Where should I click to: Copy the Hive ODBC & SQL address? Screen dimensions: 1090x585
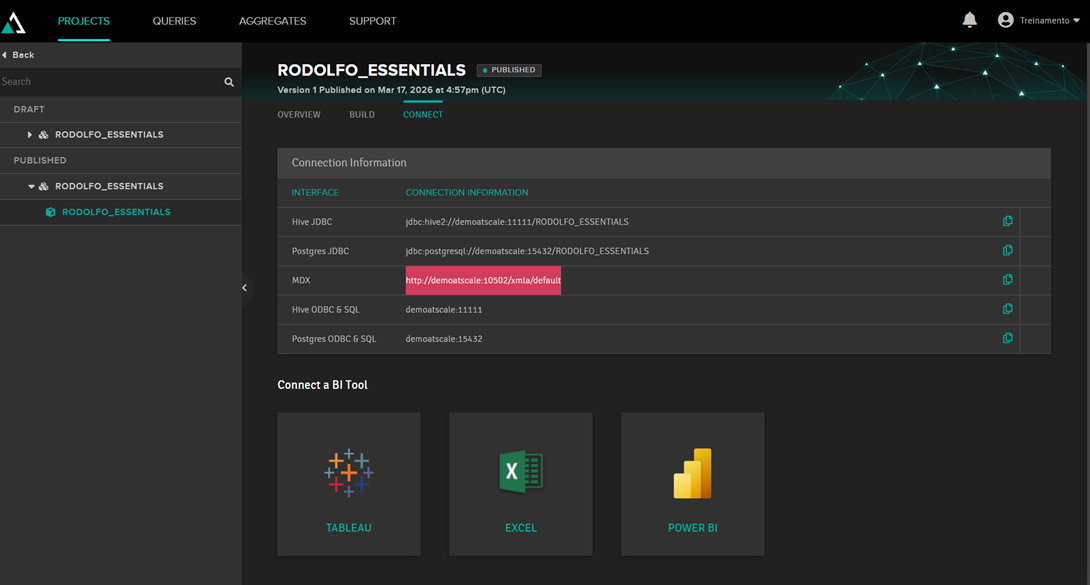1007,309
